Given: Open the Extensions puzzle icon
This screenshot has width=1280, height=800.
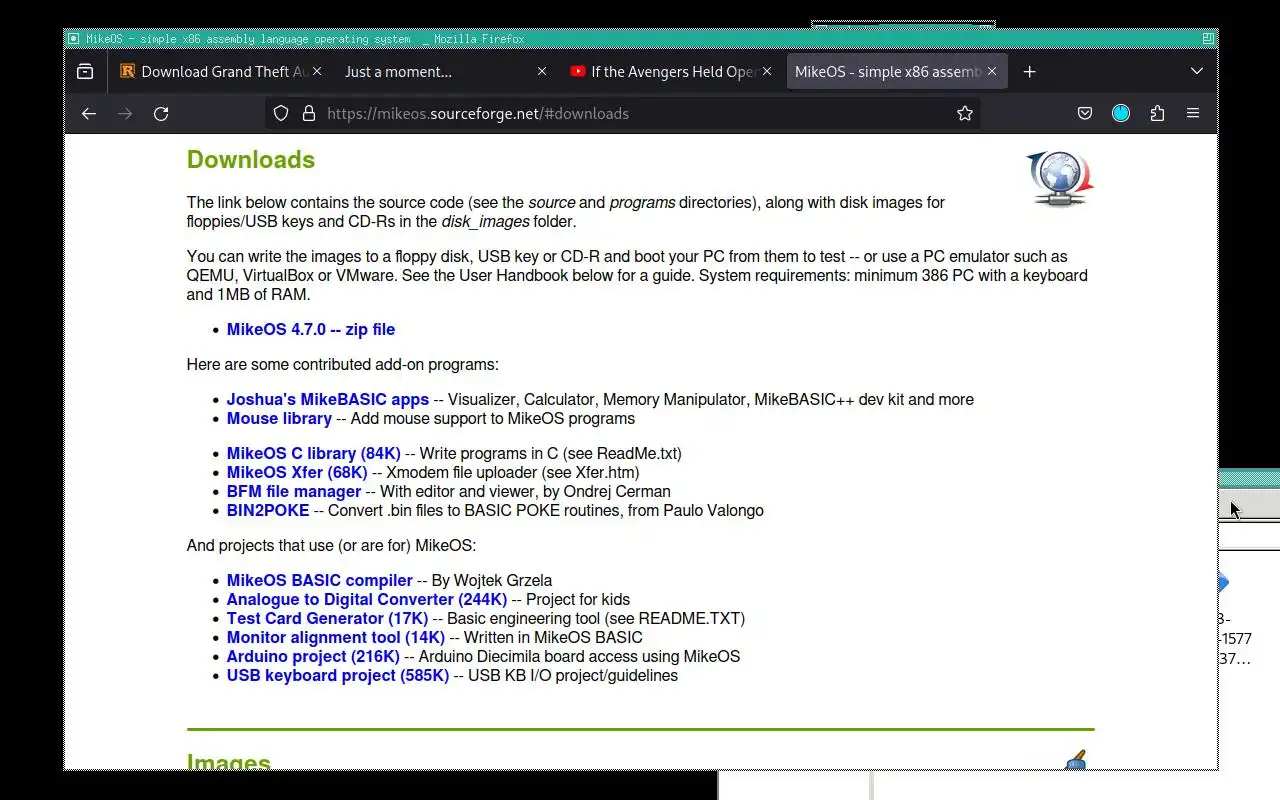Looking at the screenshot, I should 1157,114.
